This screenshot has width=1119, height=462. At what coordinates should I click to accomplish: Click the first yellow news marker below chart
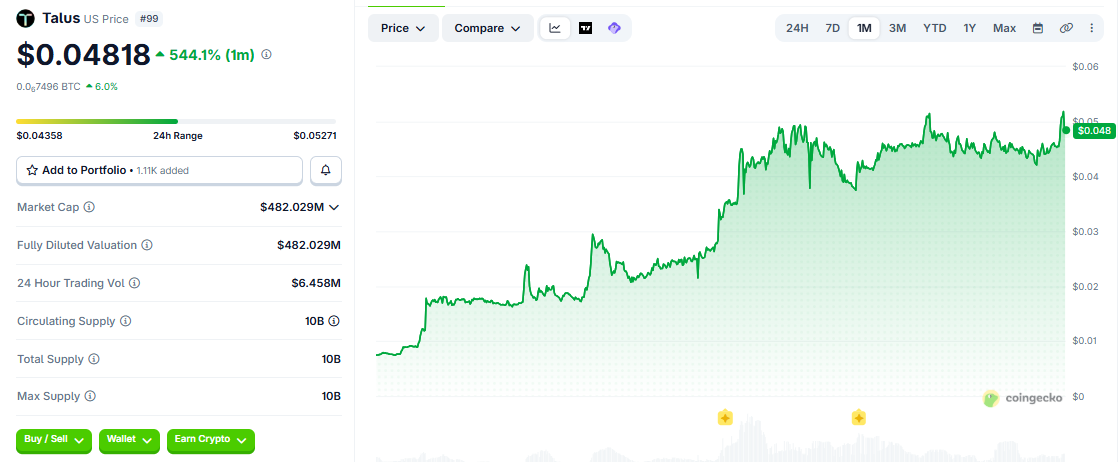coord(725,418)
